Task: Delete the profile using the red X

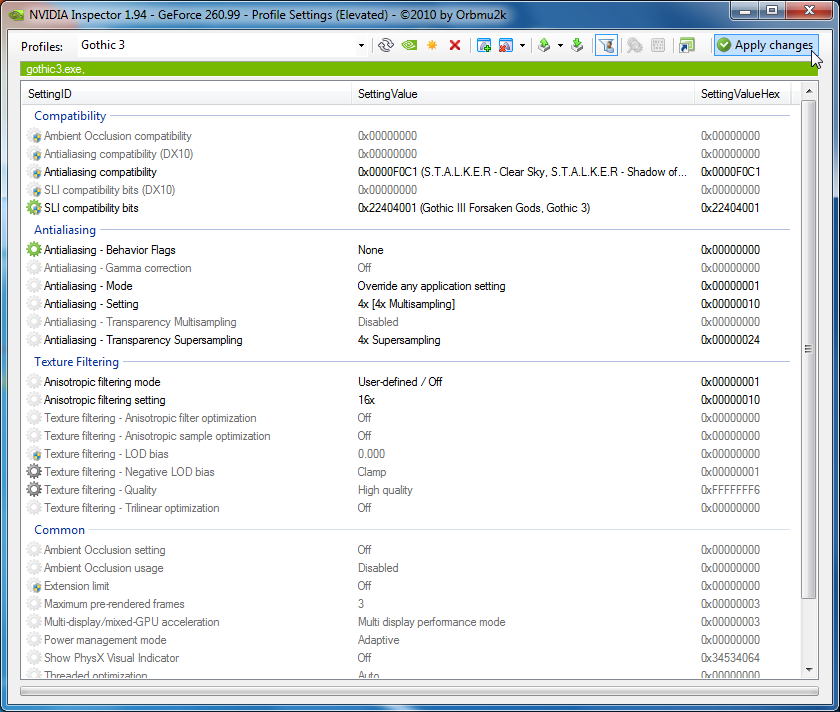Action: click(455, 46)
